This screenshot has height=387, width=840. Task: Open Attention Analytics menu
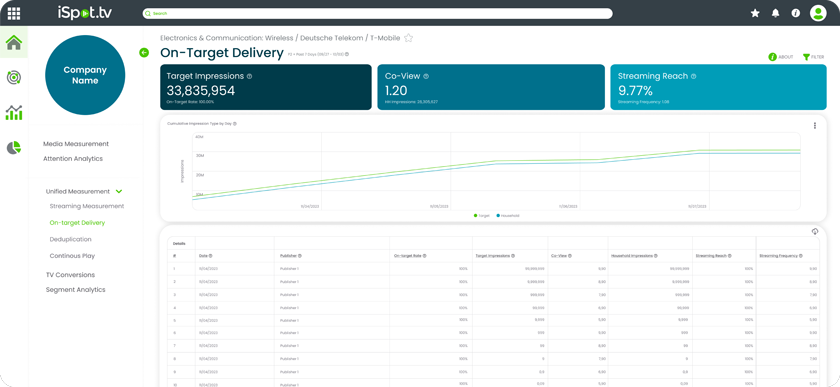pyautogui.click(x=73, y=159)
